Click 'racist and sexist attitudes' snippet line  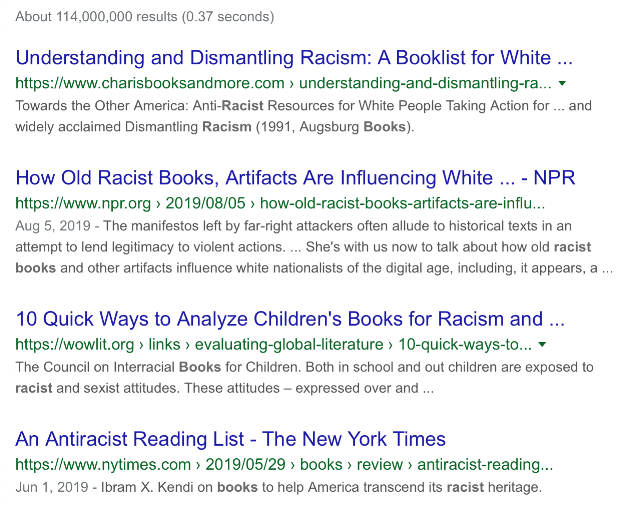(224, 388)
